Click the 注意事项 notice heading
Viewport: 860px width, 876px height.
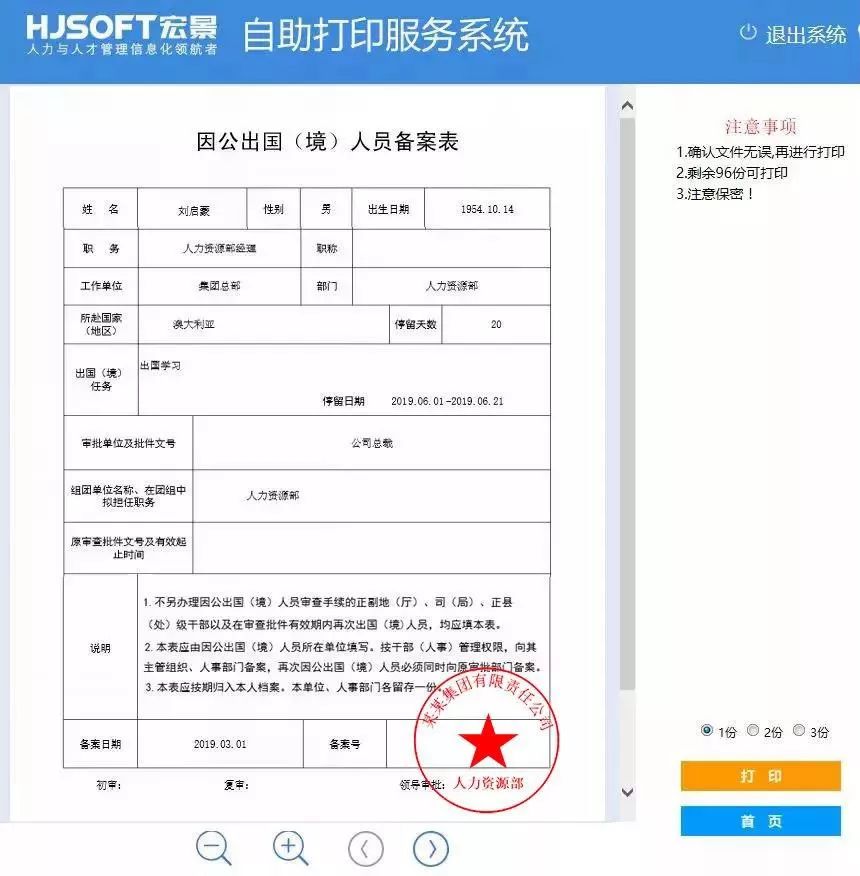click(760, 124)
